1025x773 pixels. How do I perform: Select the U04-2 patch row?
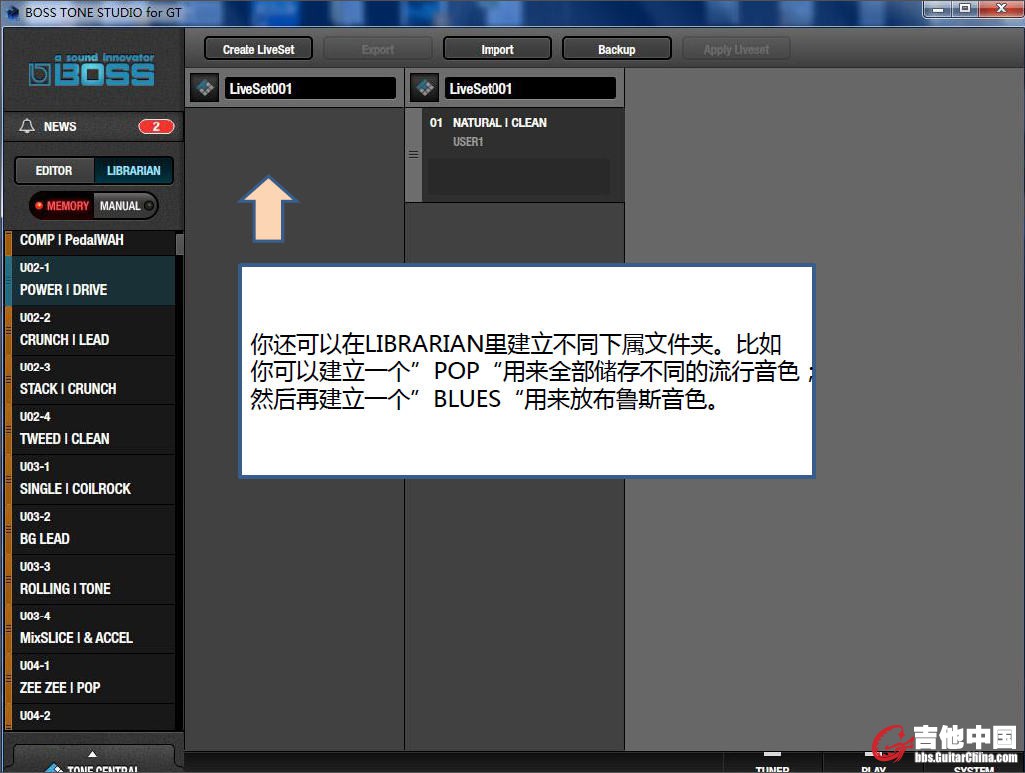90,717
